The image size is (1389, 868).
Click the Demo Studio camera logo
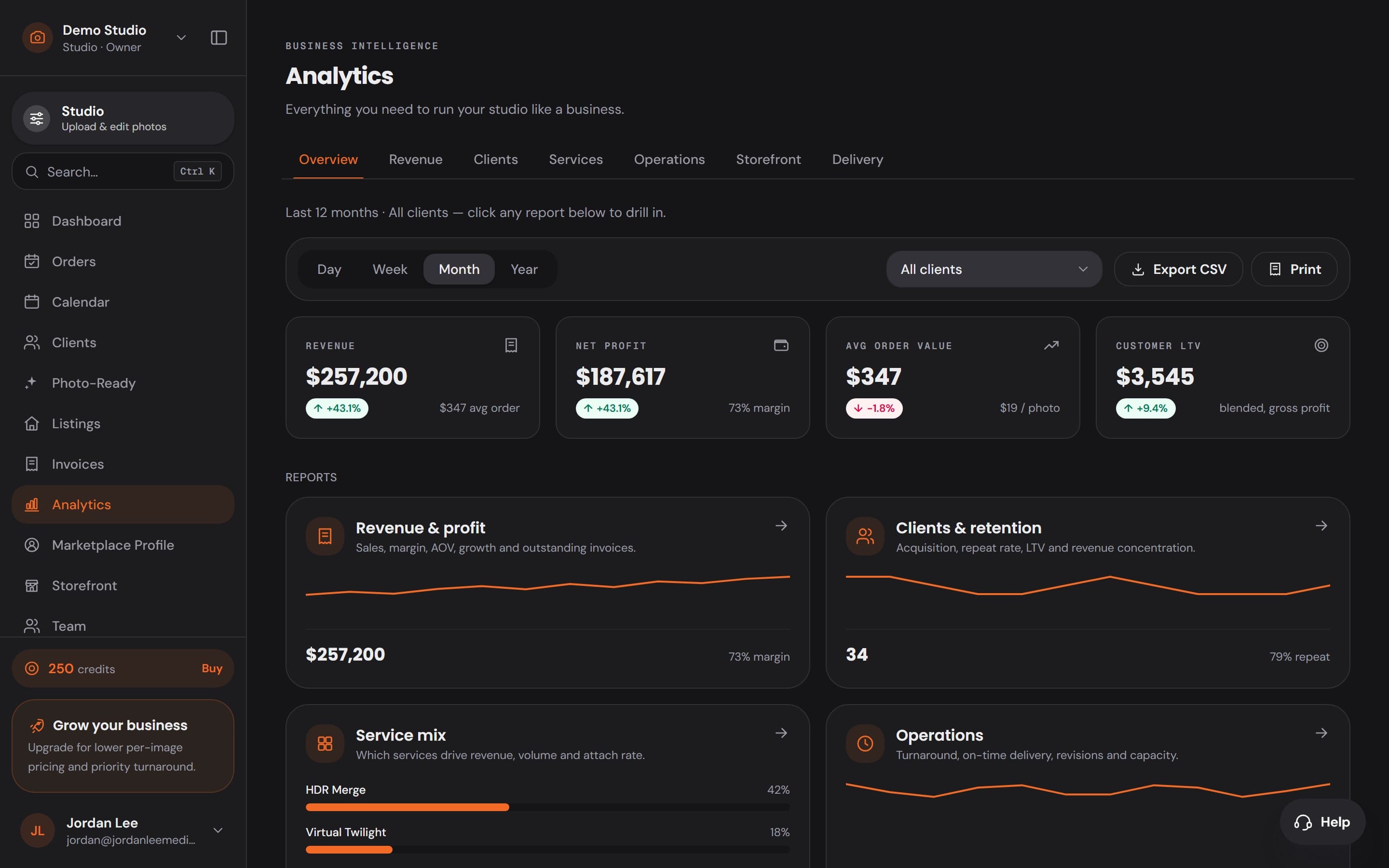click(x=37, y=38)
